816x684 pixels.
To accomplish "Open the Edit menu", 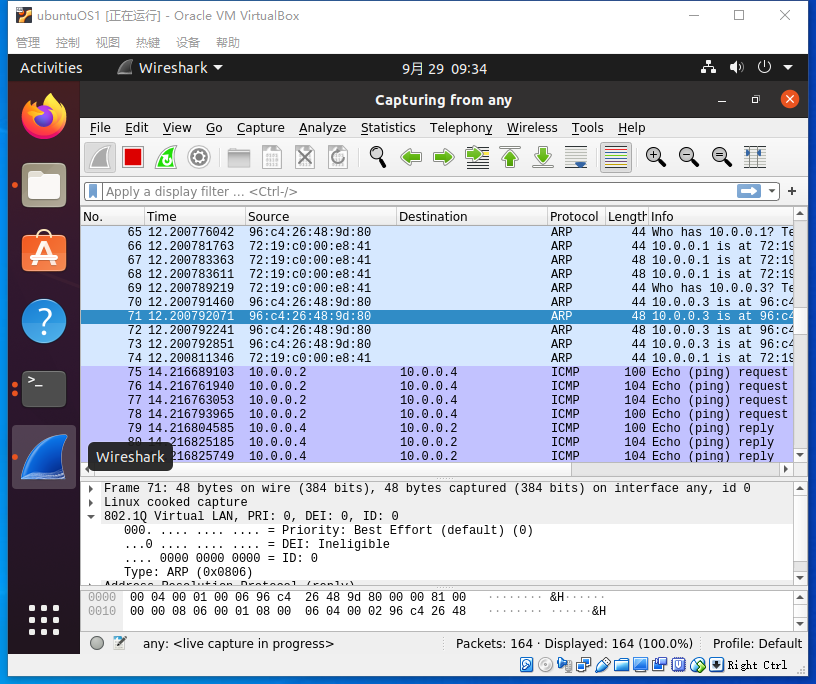I will coord(136,128).
